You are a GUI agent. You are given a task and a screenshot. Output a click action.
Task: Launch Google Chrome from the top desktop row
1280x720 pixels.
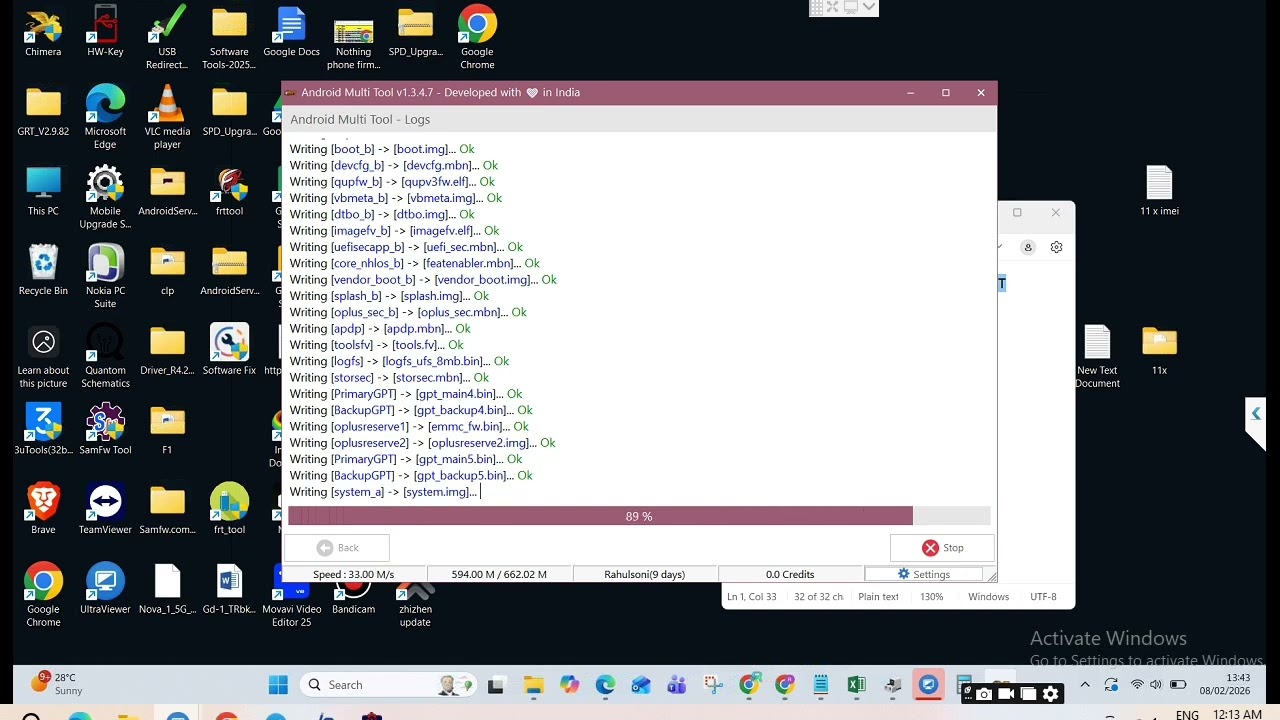point(477,39)
